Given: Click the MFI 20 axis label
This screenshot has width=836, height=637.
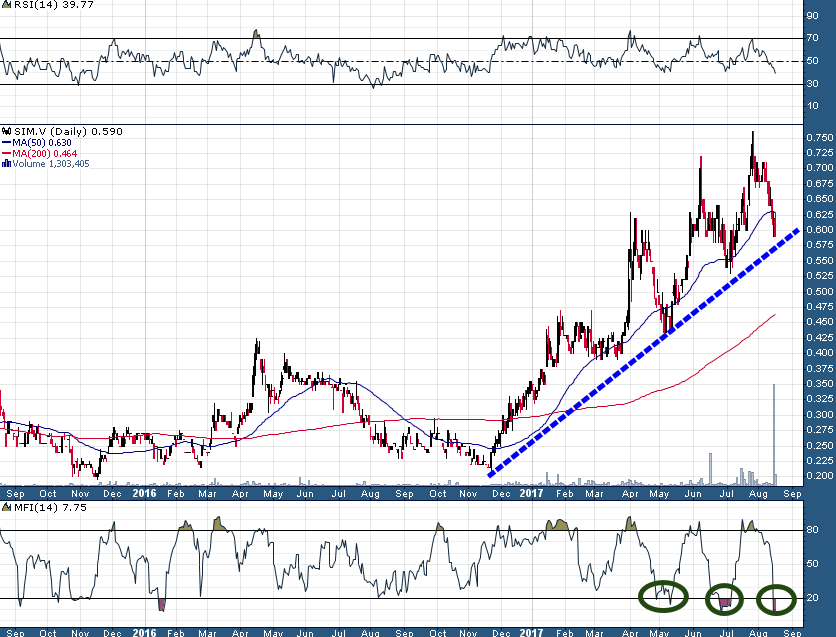Looking at the screenshot, I should tap(813, 598).
